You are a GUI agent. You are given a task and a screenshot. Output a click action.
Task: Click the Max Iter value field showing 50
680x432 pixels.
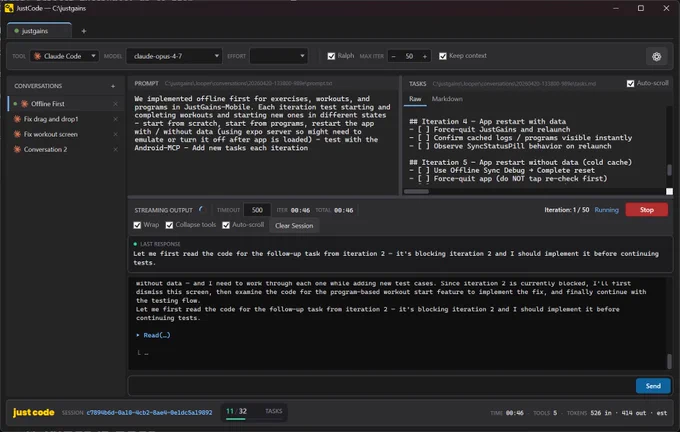409,56
